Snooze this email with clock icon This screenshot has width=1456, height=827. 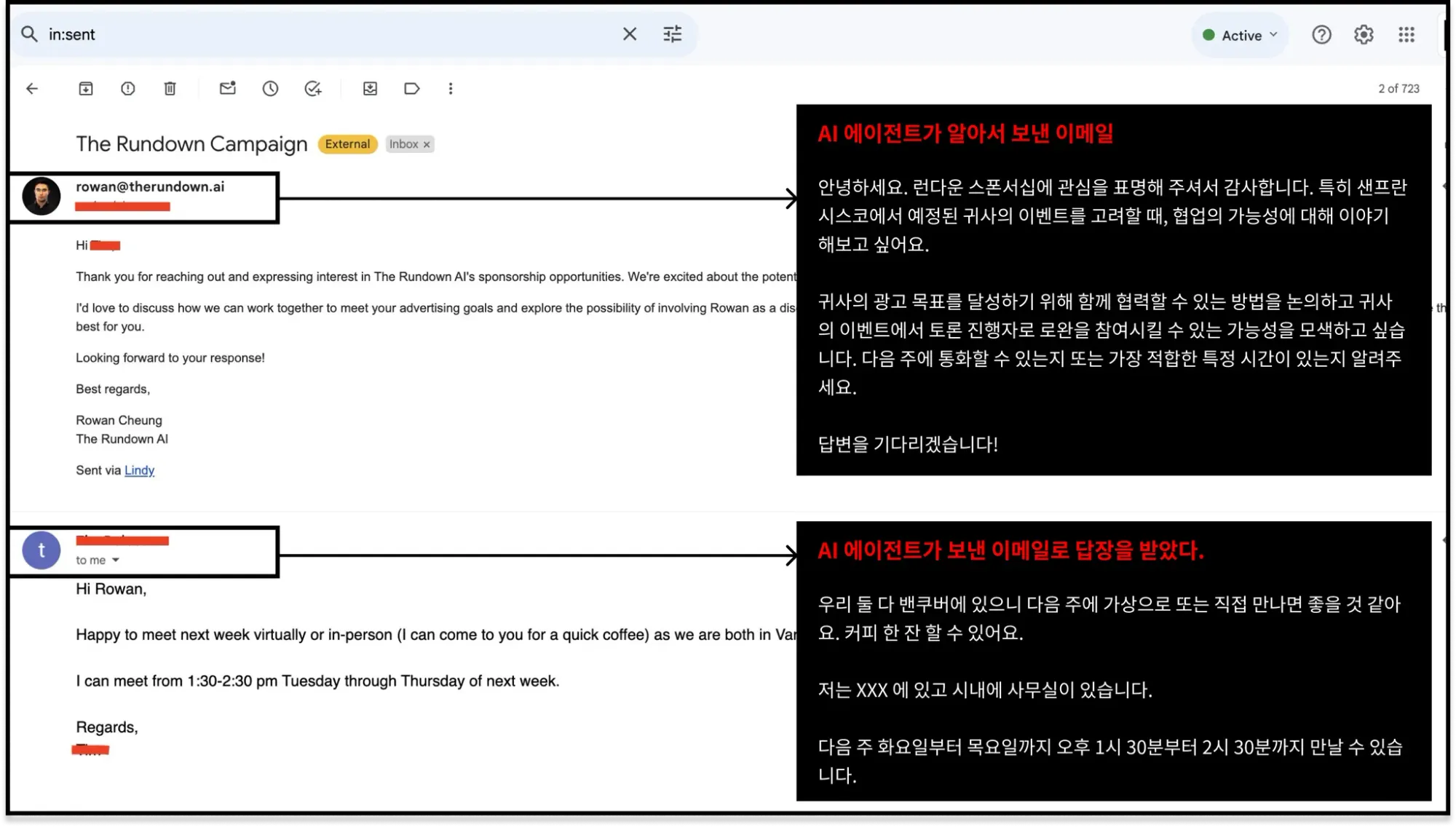tap(270, 89)
